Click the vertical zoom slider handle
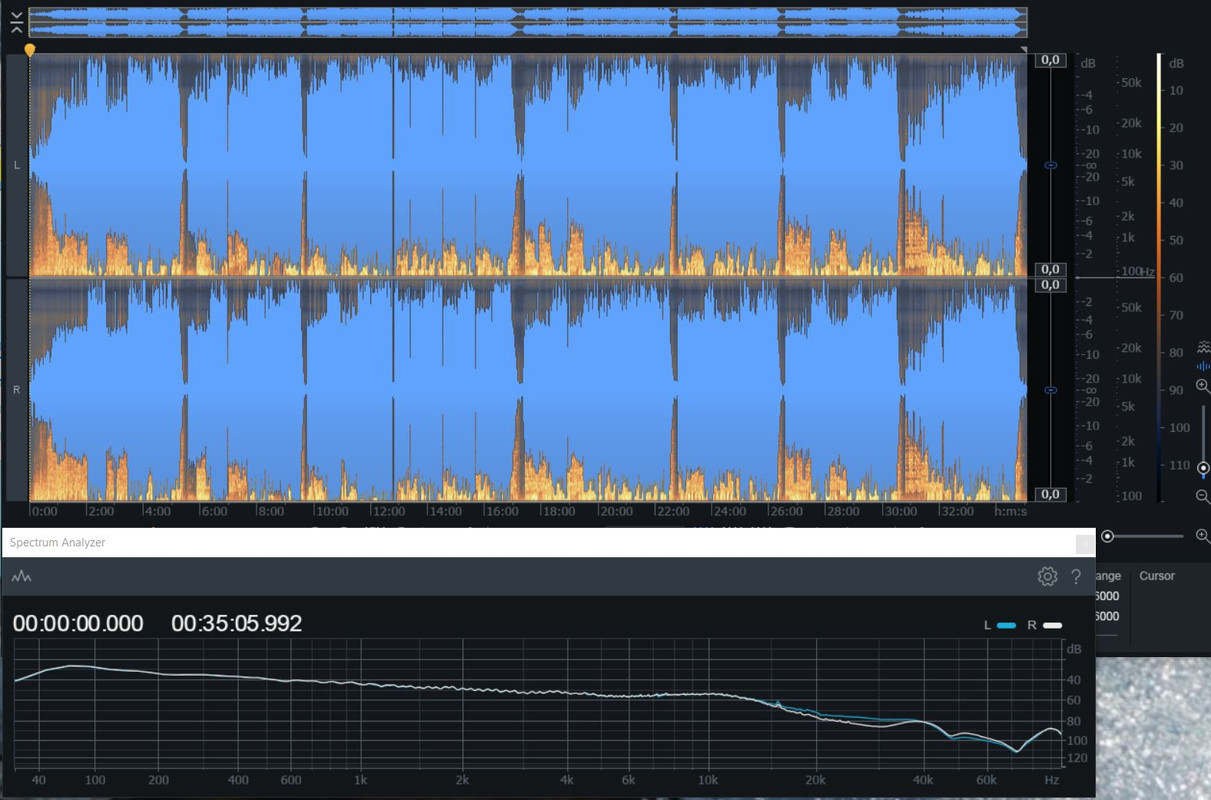The height and width of the screenshot is (800, 1211). click(1203, 468)
